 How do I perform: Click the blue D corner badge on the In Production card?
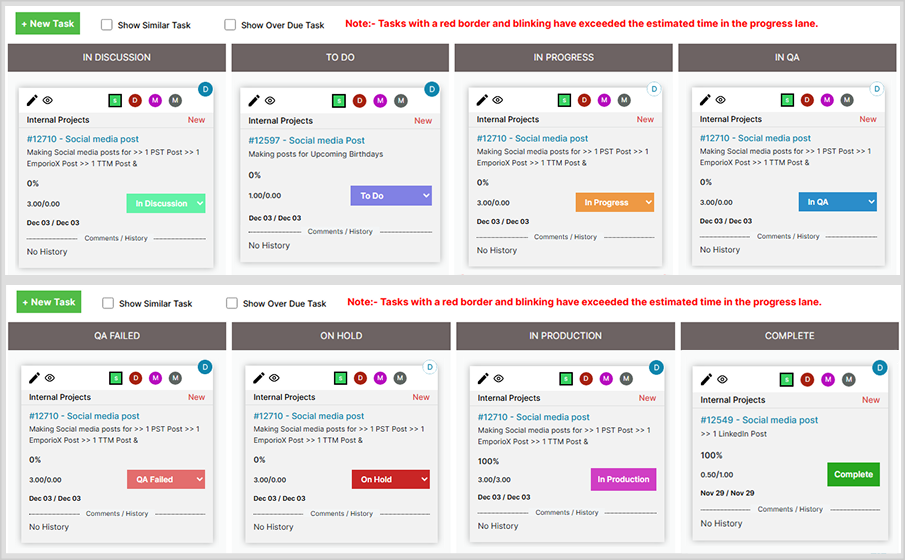(656, 367)
